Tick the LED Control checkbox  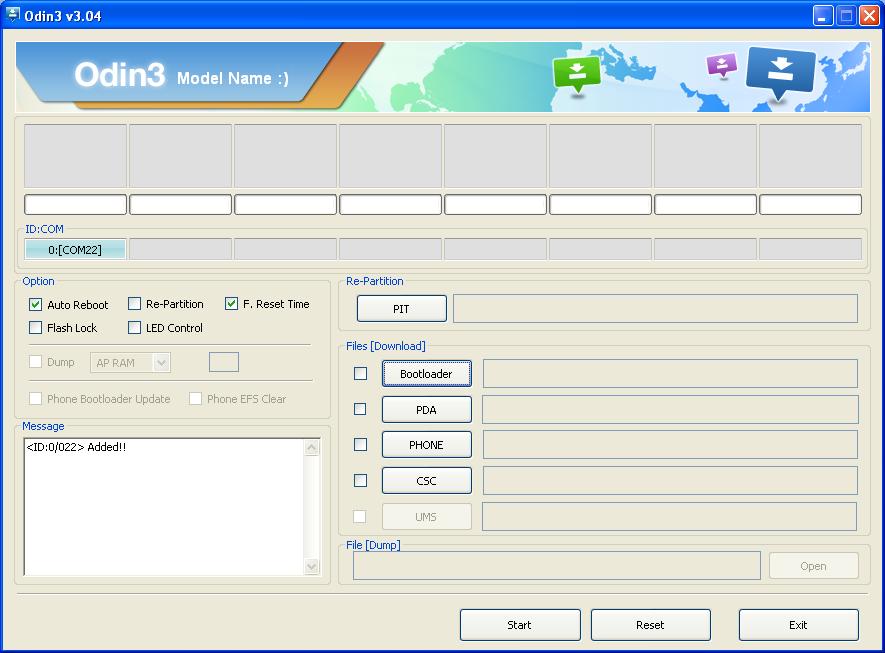(134, 328)
